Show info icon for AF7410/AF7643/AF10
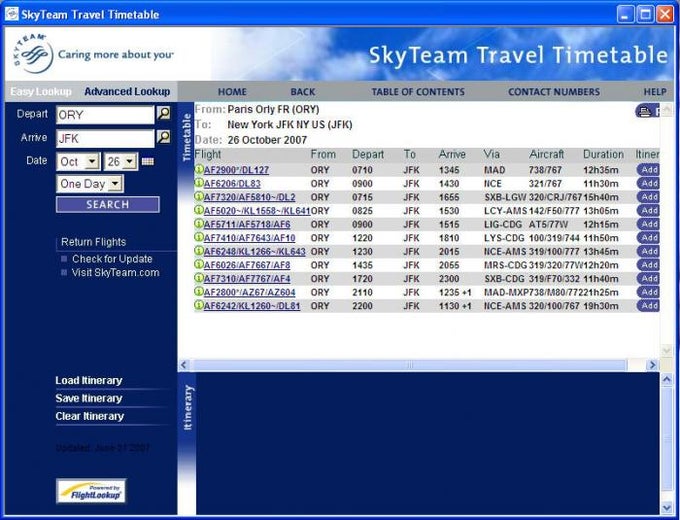This screenshot has width=680, height=520. pyautogui.click(x=199, y=237)
